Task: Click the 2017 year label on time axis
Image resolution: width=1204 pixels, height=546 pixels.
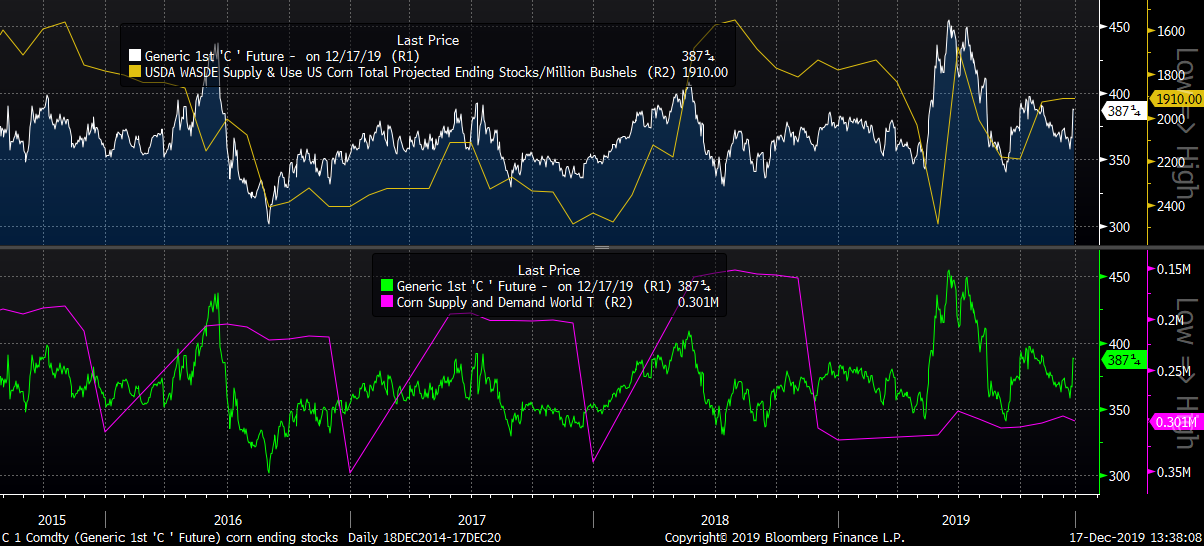Action: [x=471, y=520]
